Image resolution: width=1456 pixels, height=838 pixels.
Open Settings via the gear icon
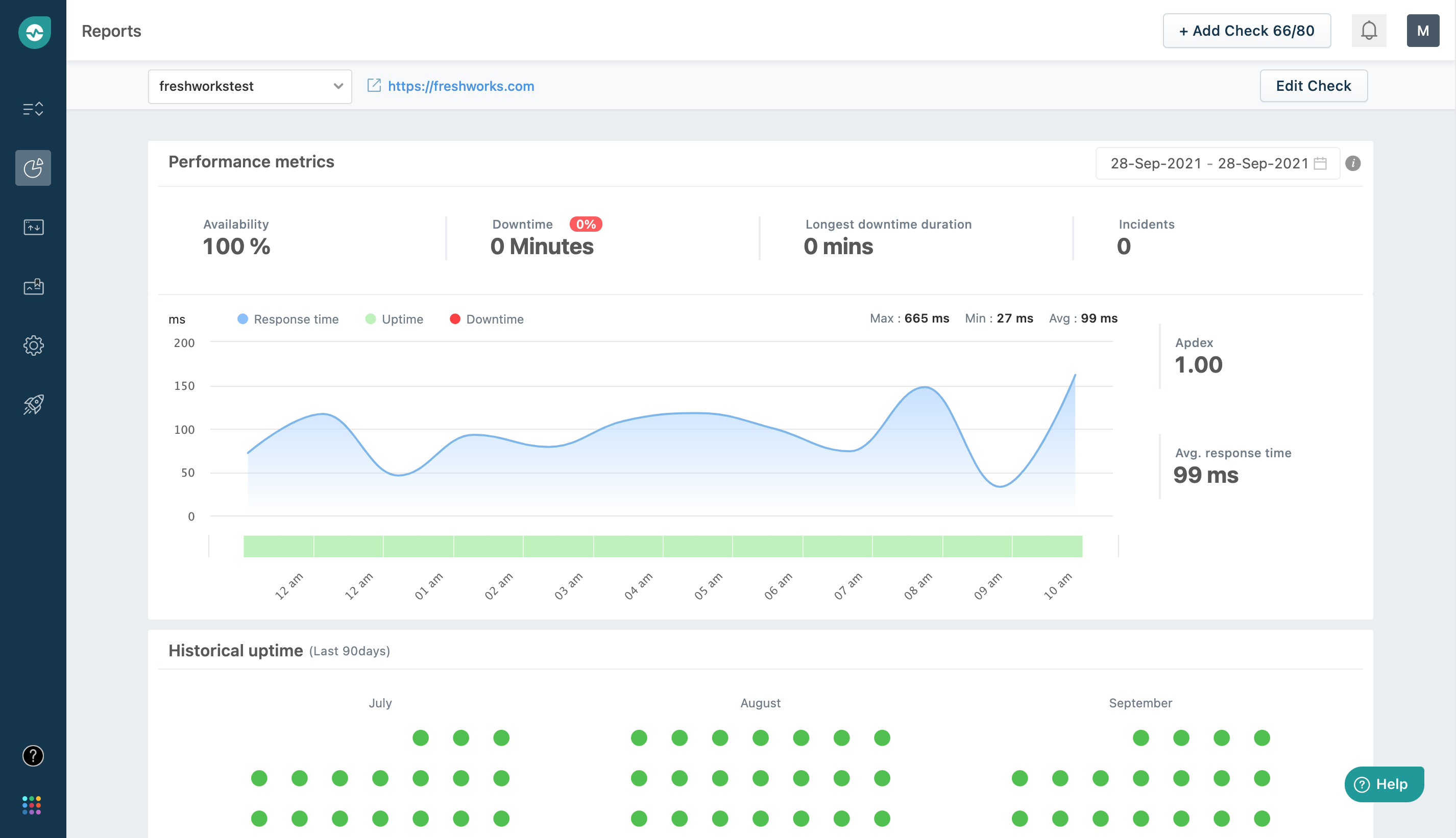(x=33, y=346)
